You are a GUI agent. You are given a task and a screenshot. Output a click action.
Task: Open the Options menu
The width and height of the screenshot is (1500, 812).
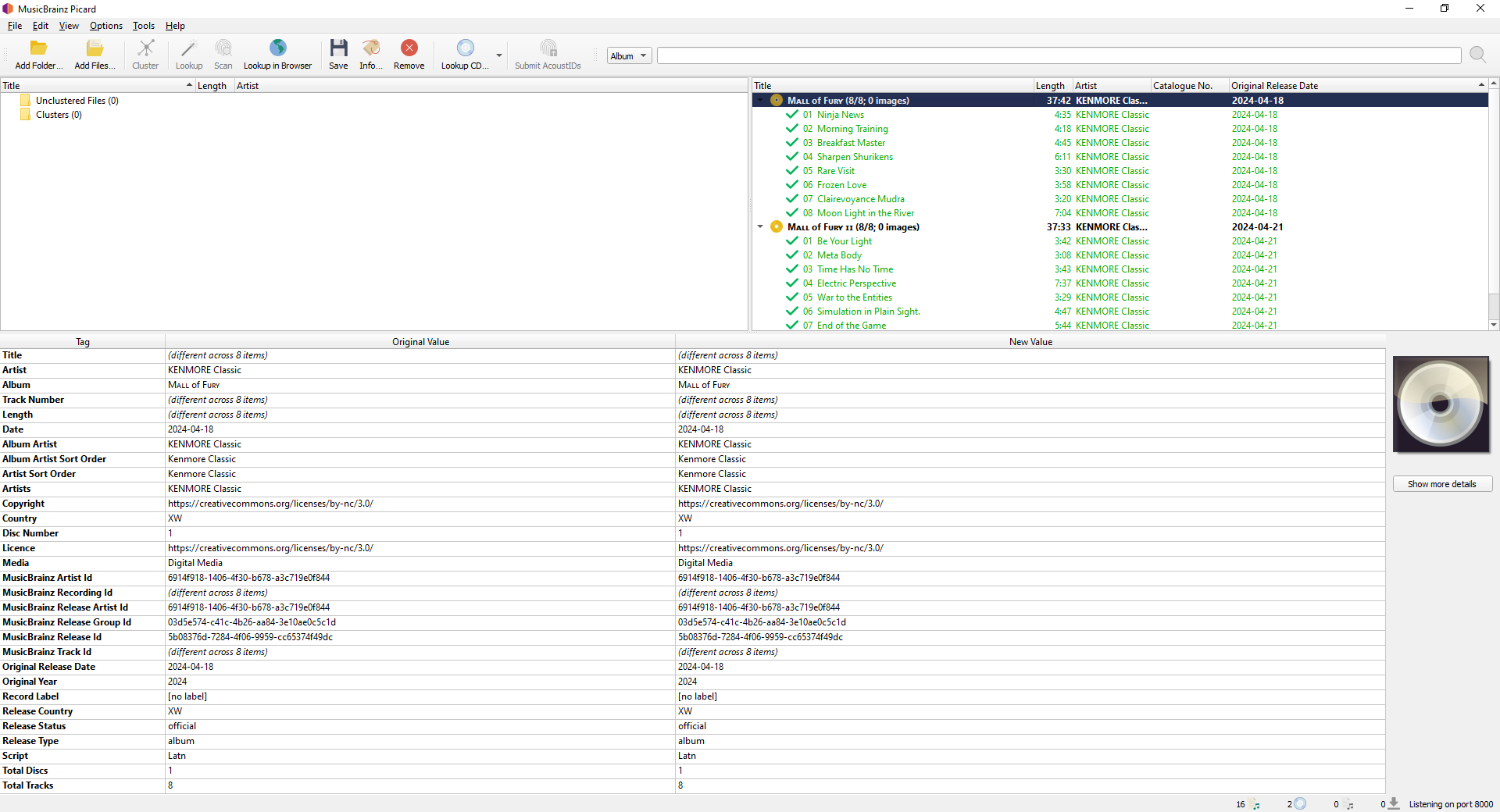click(x=105, y=26)
